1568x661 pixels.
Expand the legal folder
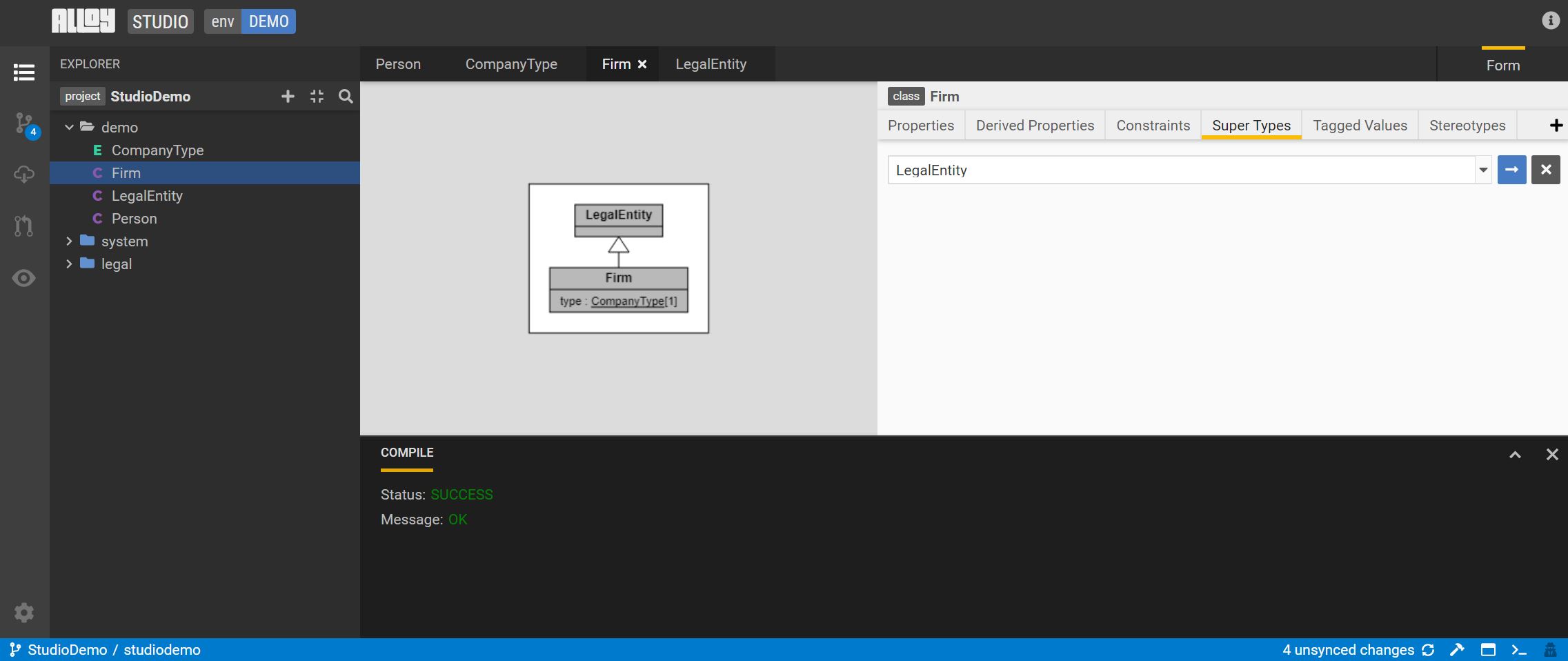click(x=69, y=264)
